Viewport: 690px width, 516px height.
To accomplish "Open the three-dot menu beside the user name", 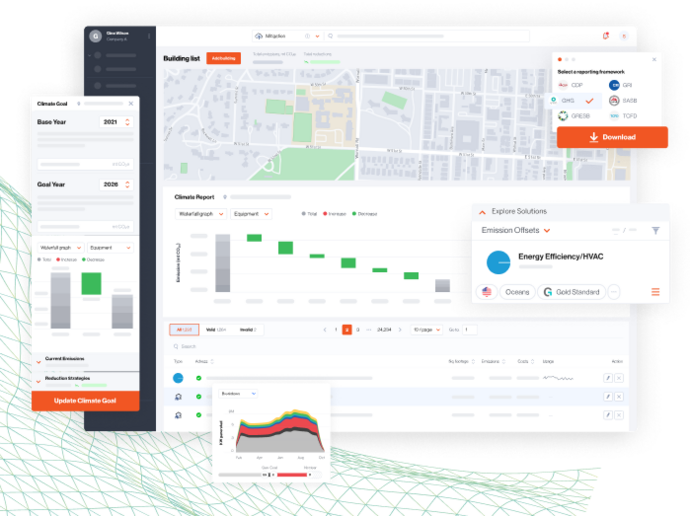I will click(x=149, y=36).
